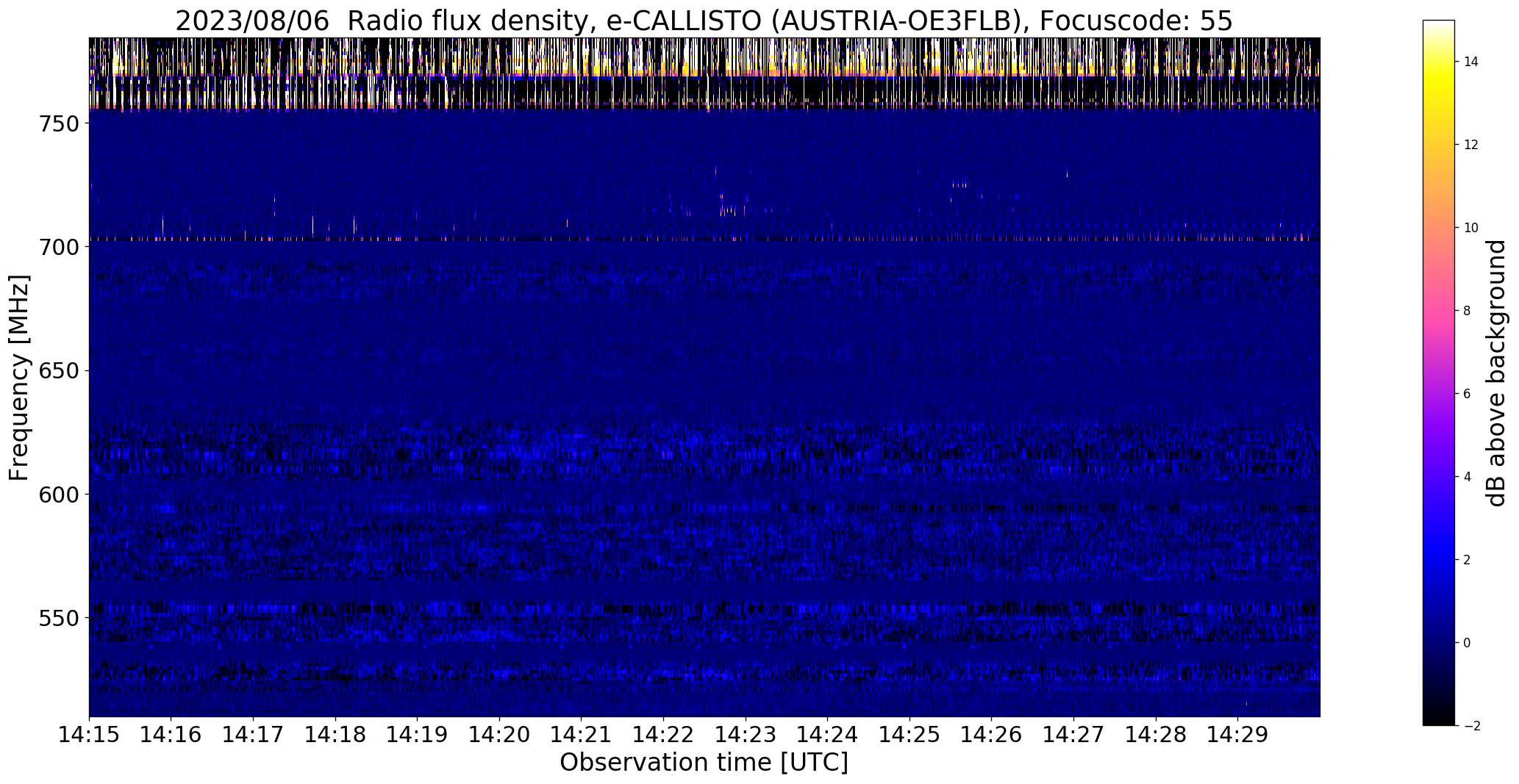Click the colorbar tick value 10
The image size is (1519, 784).
[1470, 228]
